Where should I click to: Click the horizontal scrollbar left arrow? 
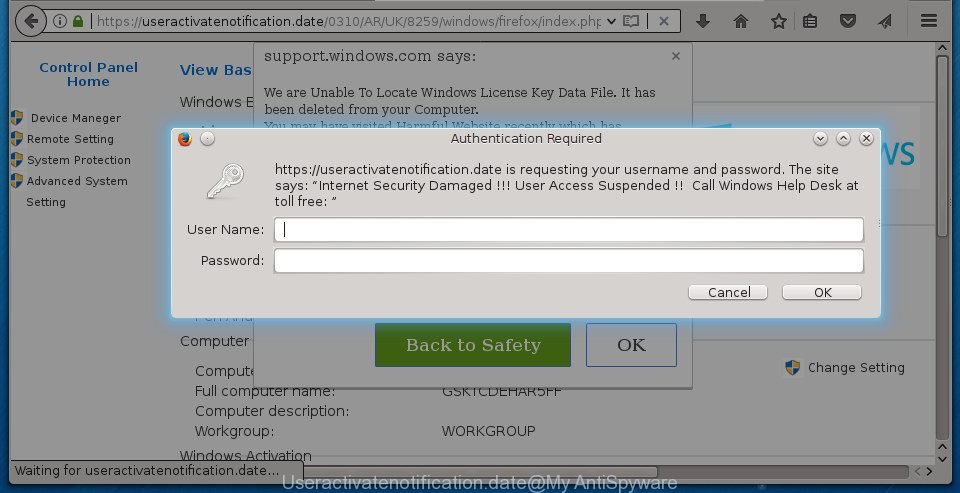(x=917, y=472)
